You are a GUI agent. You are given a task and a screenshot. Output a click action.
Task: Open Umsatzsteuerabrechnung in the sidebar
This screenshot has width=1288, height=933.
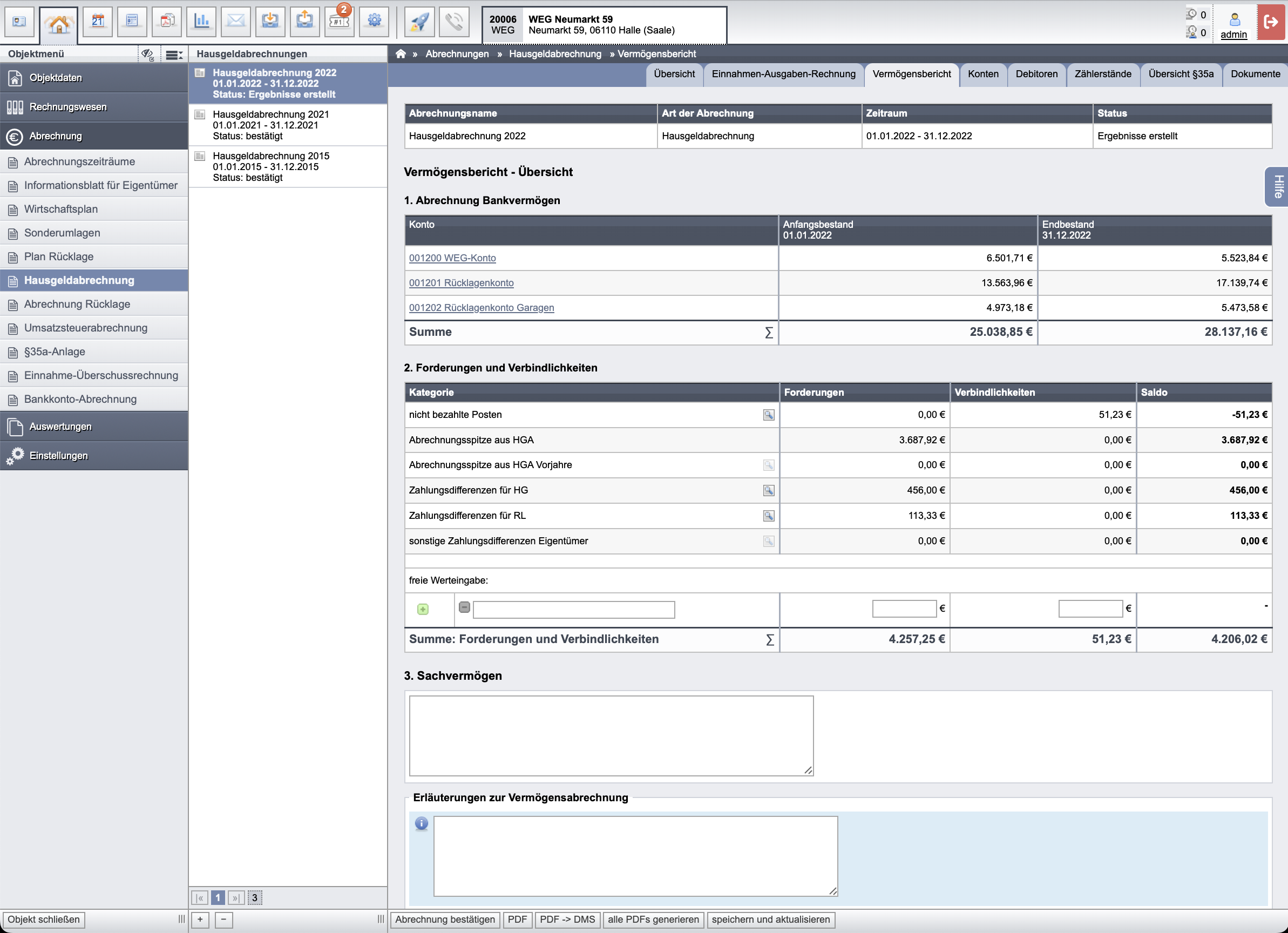tap(94, 328)
